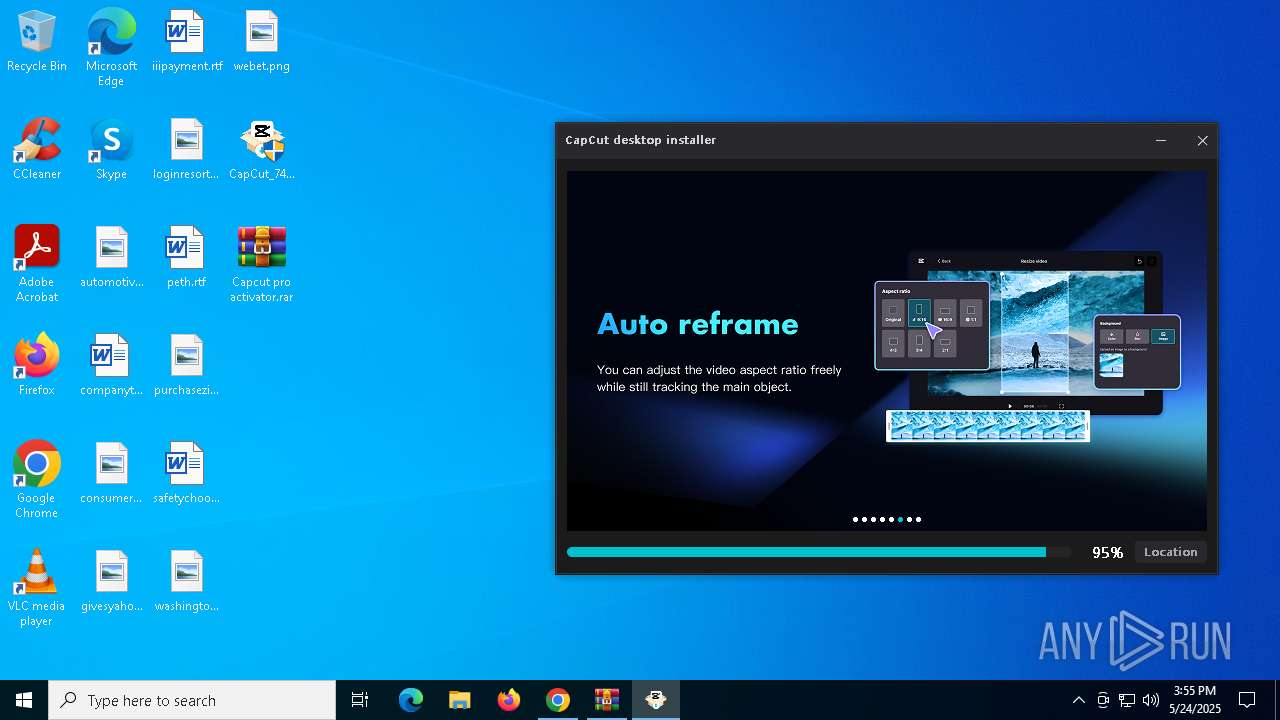The image size is (1280, 720).
Task: Select the loginresort image file icon
Action: pos(187,150)
